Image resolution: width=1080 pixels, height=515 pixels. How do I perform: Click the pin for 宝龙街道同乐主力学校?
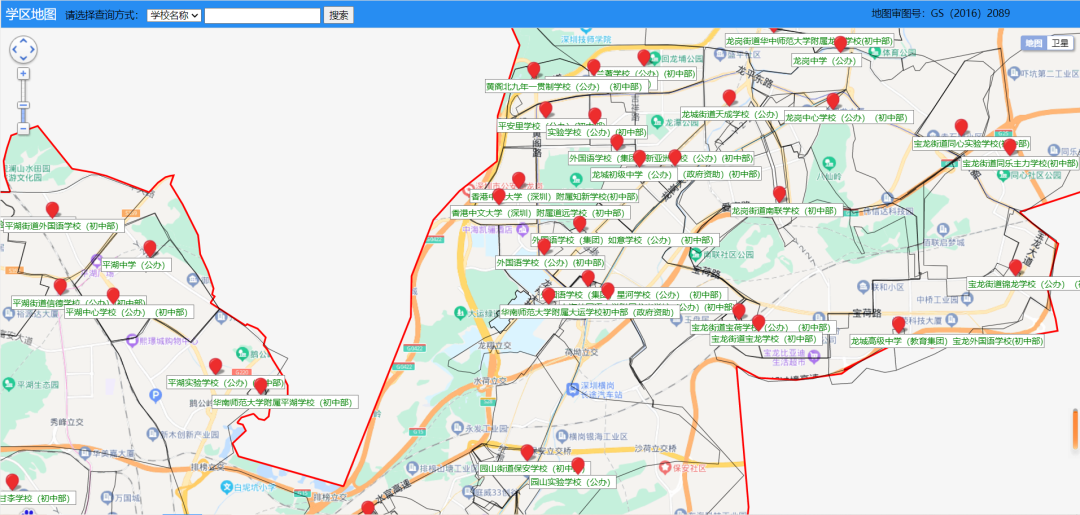(1010, 147)
